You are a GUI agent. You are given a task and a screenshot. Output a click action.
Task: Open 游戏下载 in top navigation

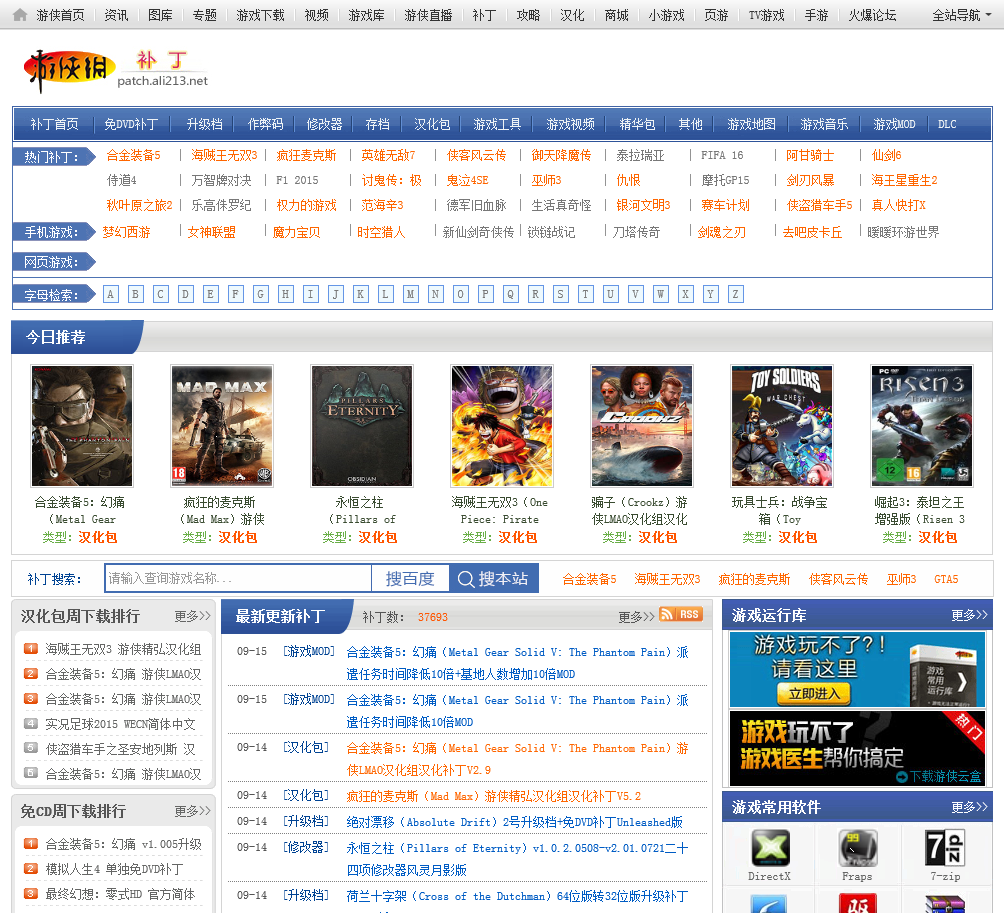[260, 15]
